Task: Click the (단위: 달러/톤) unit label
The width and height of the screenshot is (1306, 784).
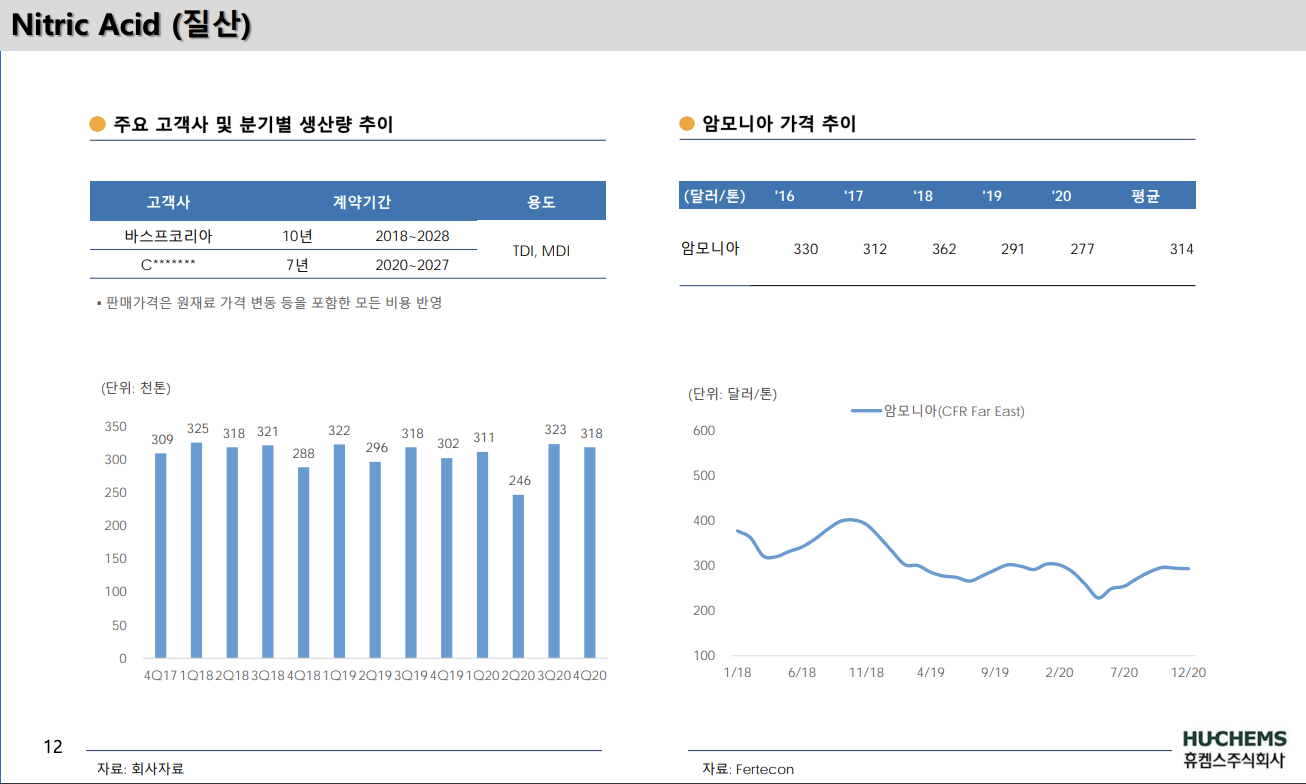Action: coord(733,394)
